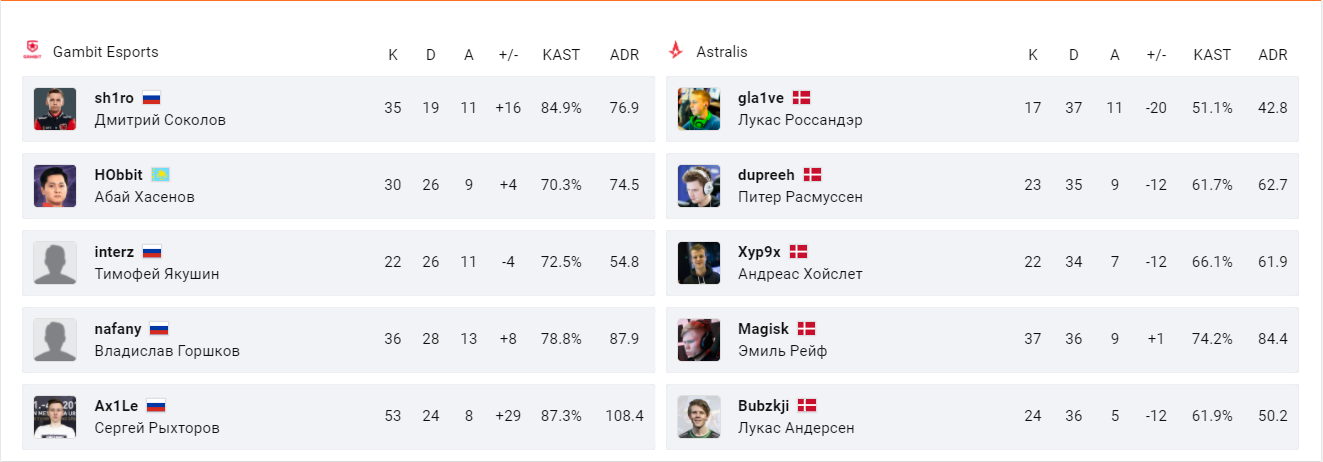This screenshot has height=462, width=1323.
Task: Click the placeholder avatar for interz
Action: coord(55,262)
